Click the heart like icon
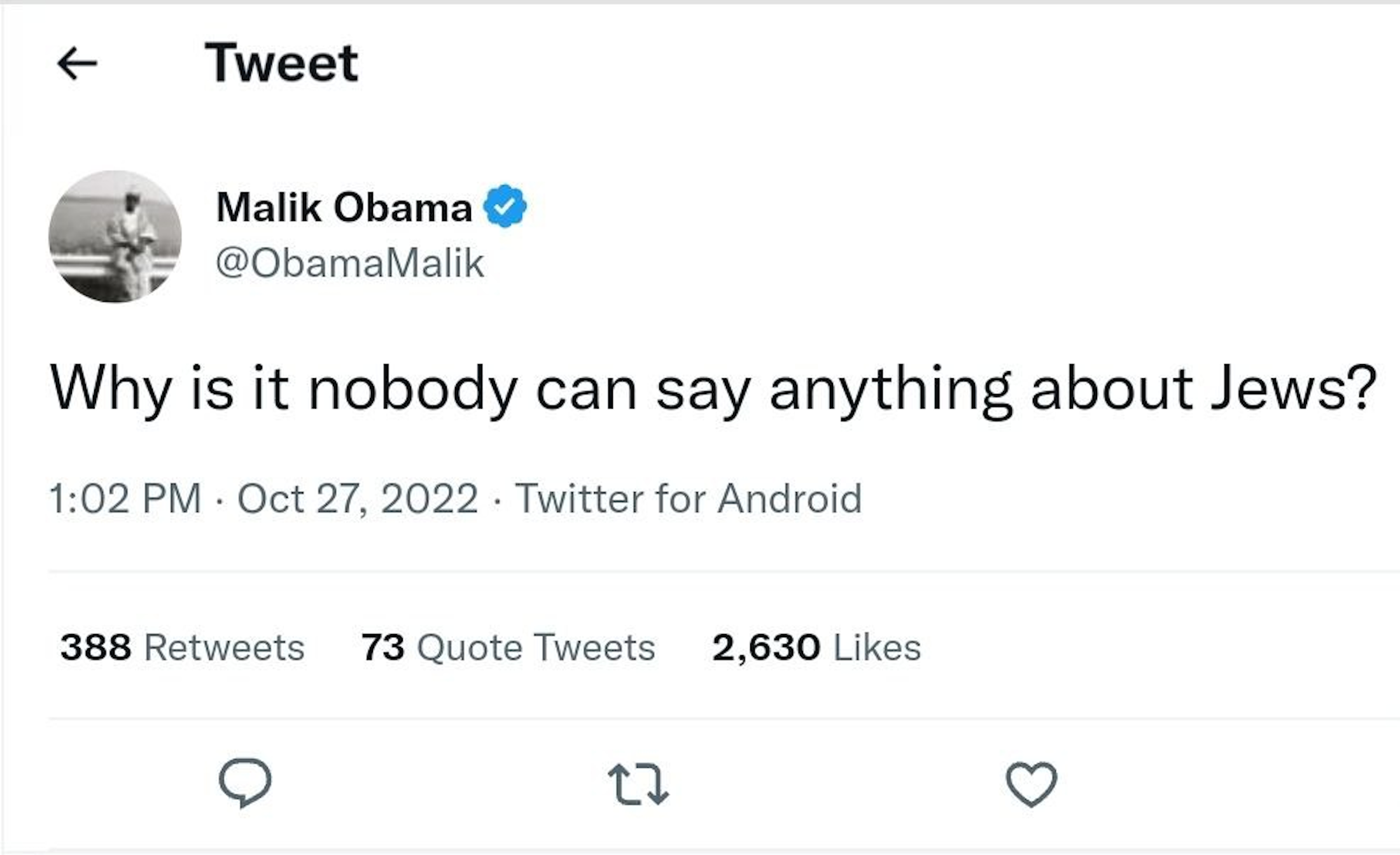Screen dimensions: 1400x855 point(1031,784)
